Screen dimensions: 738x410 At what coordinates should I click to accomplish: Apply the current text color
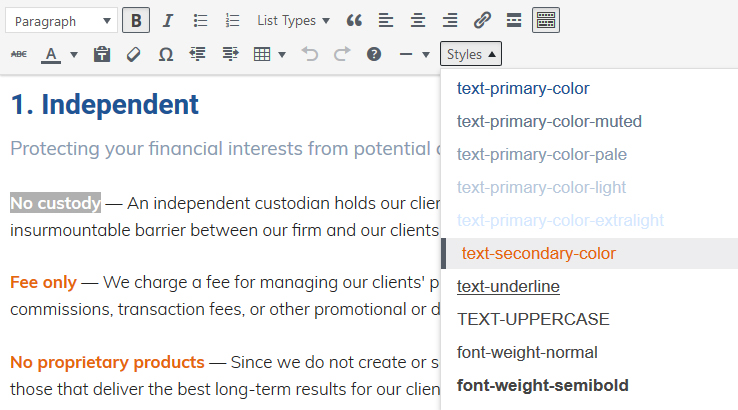pyautogui.click(x=51, y=54)
